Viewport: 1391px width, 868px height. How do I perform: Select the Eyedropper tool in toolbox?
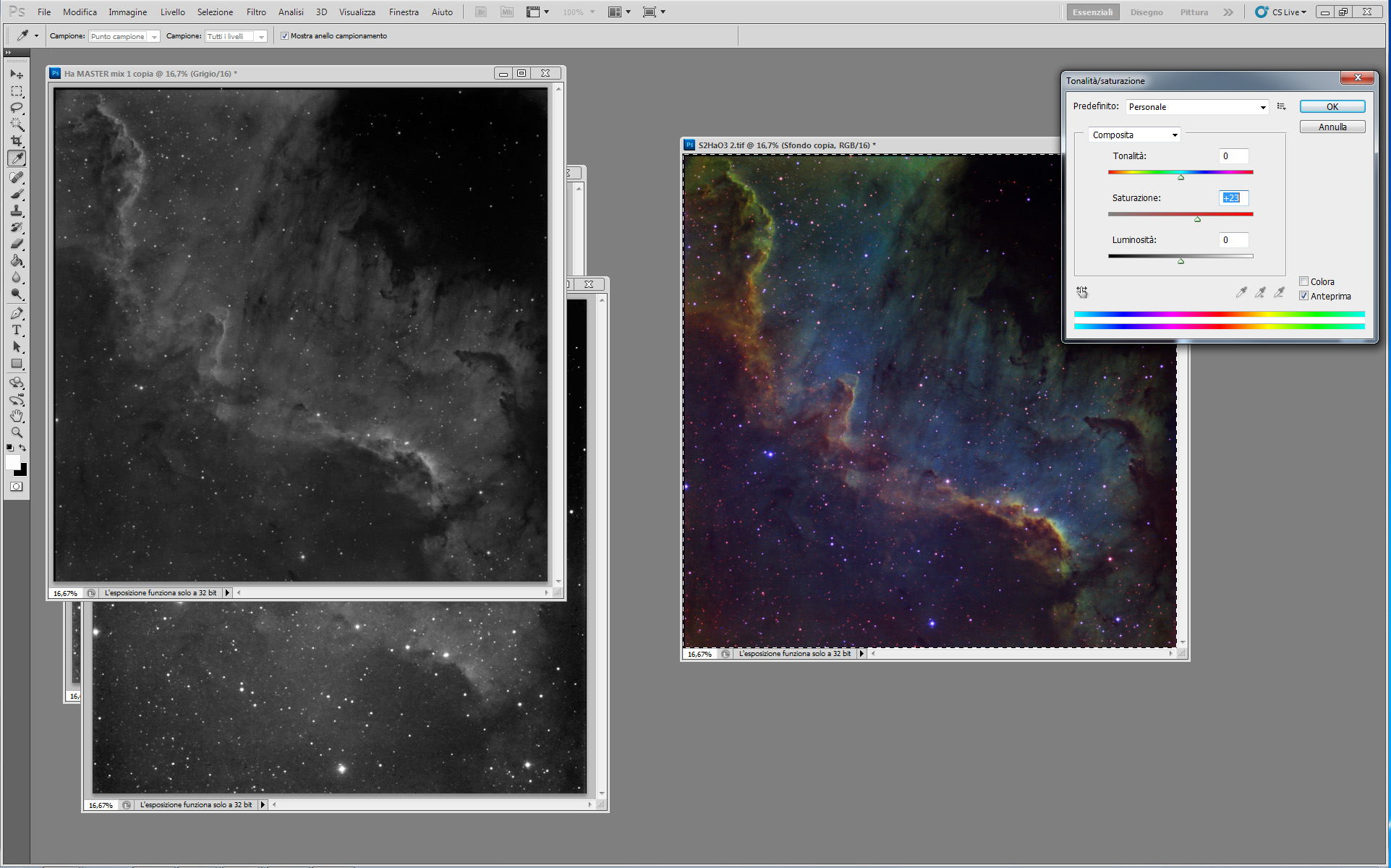[x=17, y=158]
